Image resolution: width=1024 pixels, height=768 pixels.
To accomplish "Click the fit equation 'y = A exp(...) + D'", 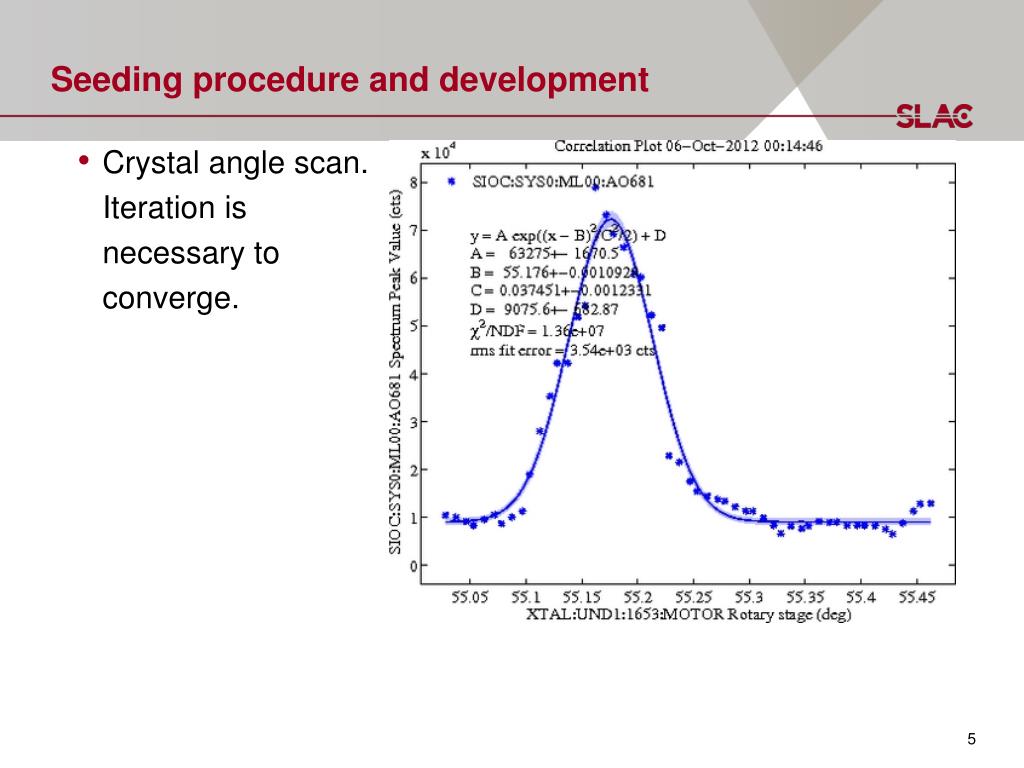I will click(x=568, y=234).
